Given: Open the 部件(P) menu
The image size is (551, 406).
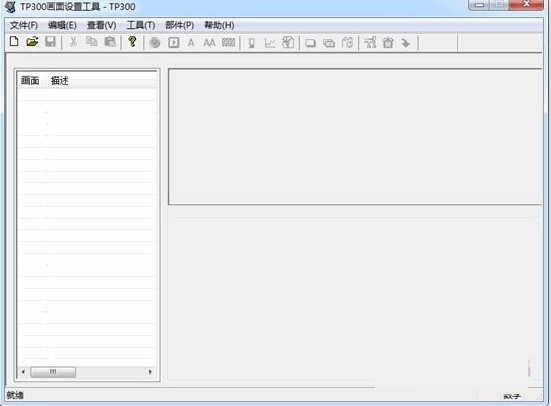Looking at the screenshot, I should tap(180, 25).
